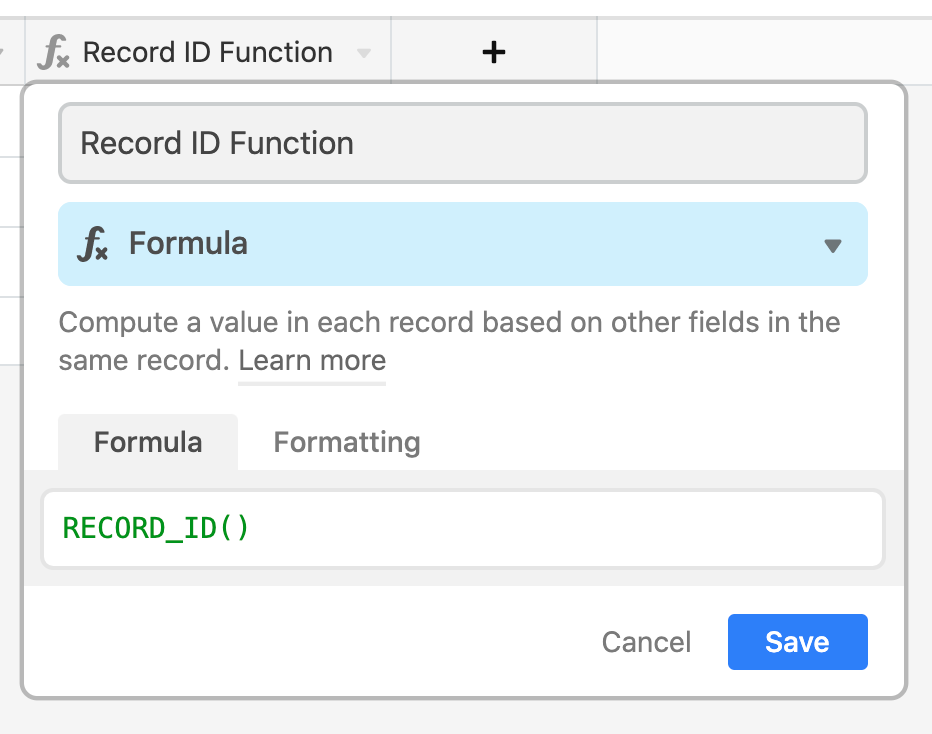Viewport: 932px width, 734px height.
Task: Open the Learn more link
Action: pos(312,361)
